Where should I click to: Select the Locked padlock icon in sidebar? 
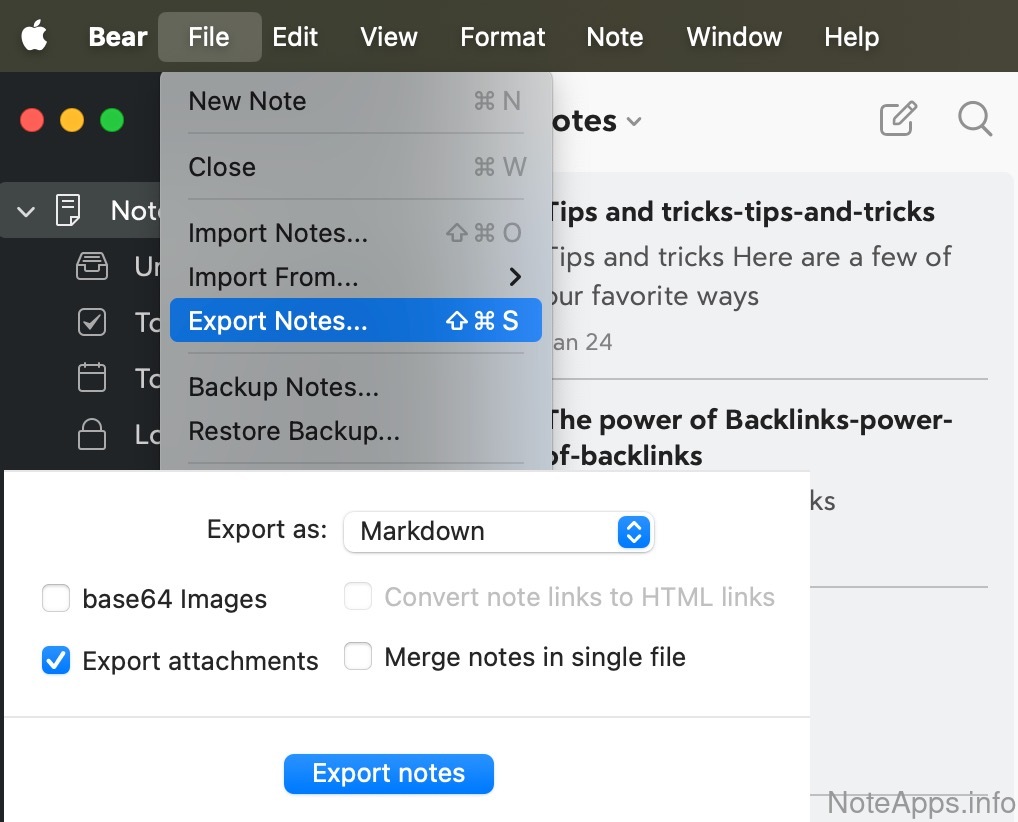tap(92, 434)
